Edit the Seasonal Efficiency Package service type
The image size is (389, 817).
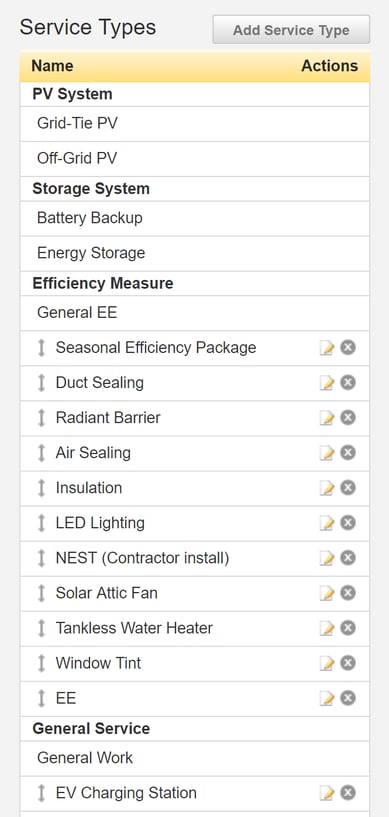pyautogui.click(x=327, y=348)
